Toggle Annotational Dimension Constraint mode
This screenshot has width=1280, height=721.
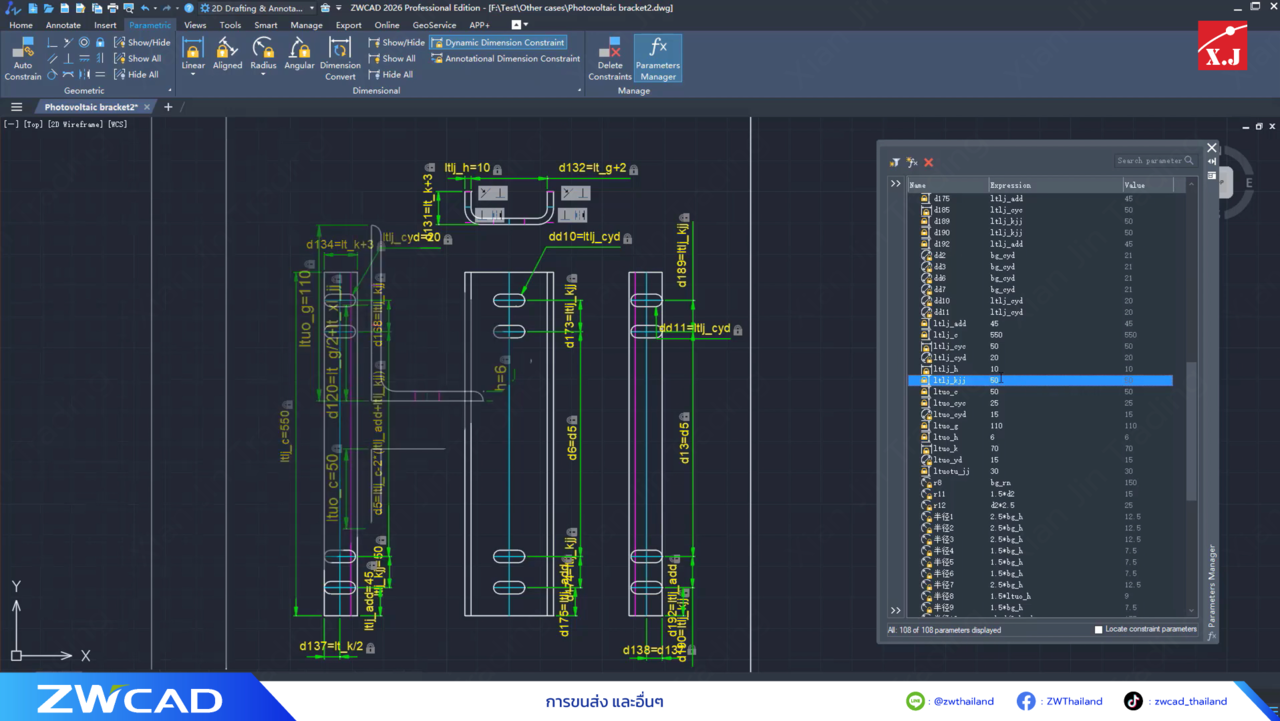coord(505,59)
